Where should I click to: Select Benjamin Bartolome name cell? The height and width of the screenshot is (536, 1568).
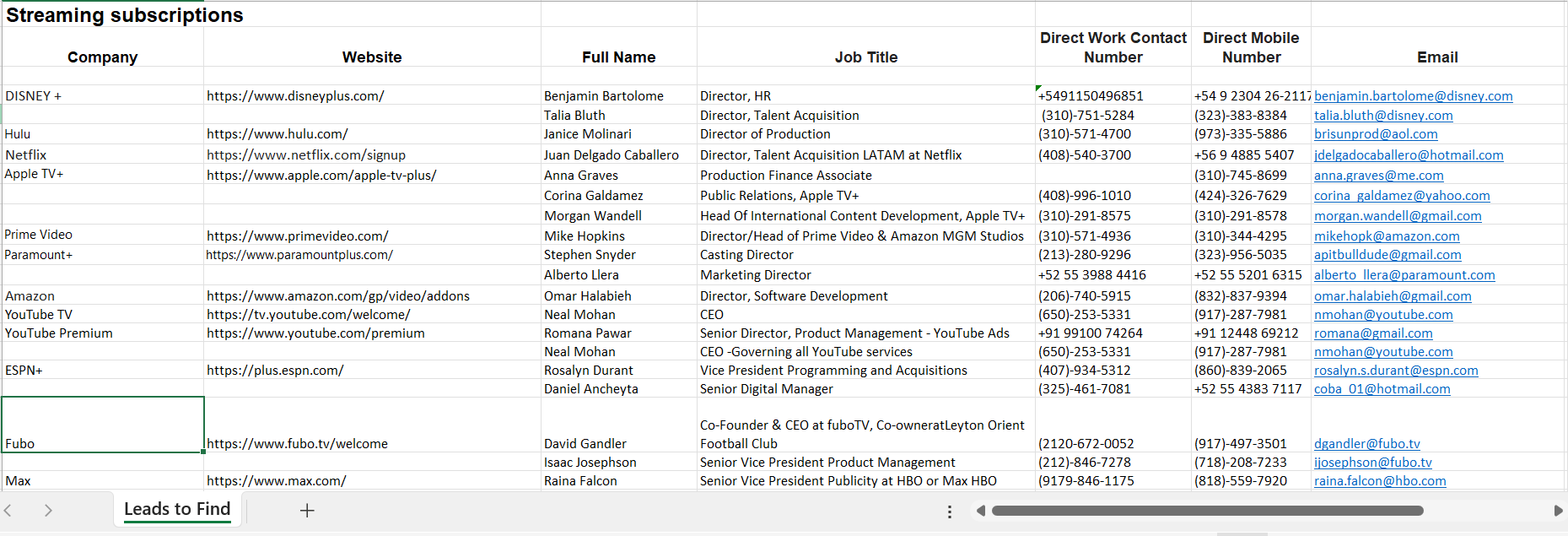click(618, 95)
